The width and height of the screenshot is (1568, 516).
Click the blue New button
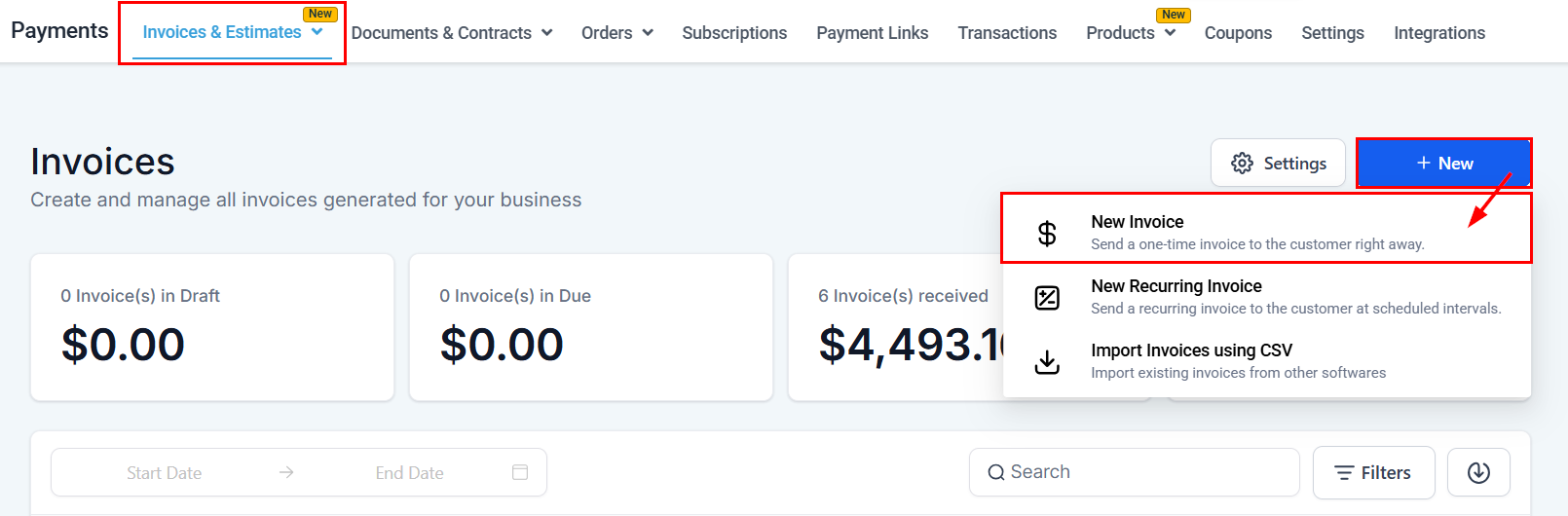[x=1443, y=163]
